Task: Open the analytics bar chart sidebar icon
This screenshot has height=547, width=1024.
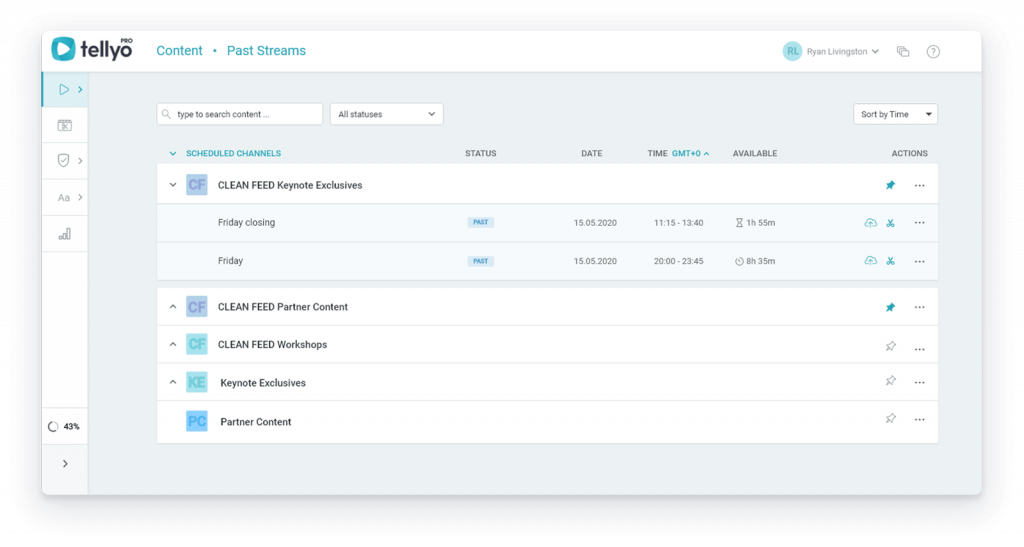Action: point(65,234)
